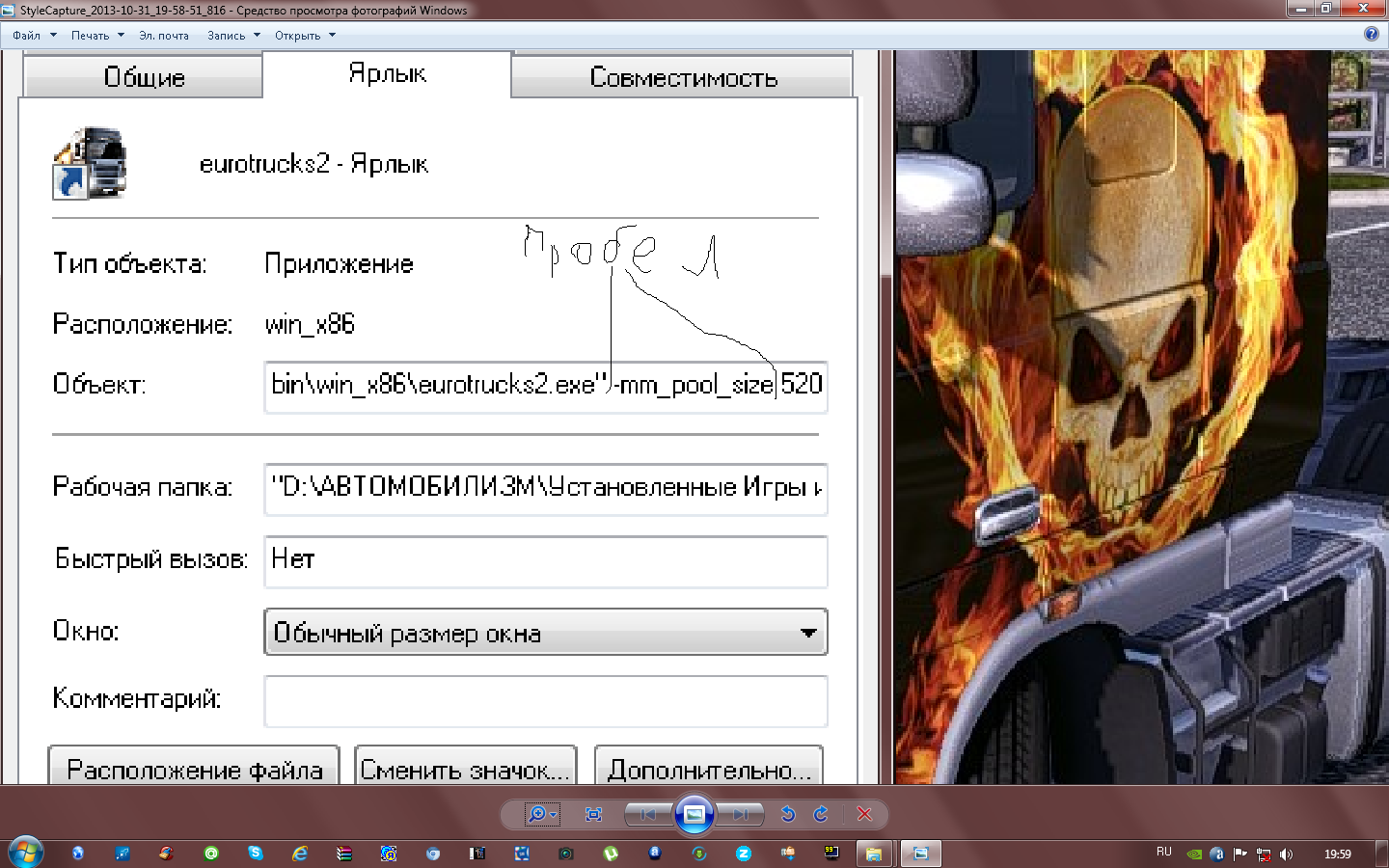The image size is (1389, 868).
Task: Click the Расположение файла button
Action: click(194, 766)
